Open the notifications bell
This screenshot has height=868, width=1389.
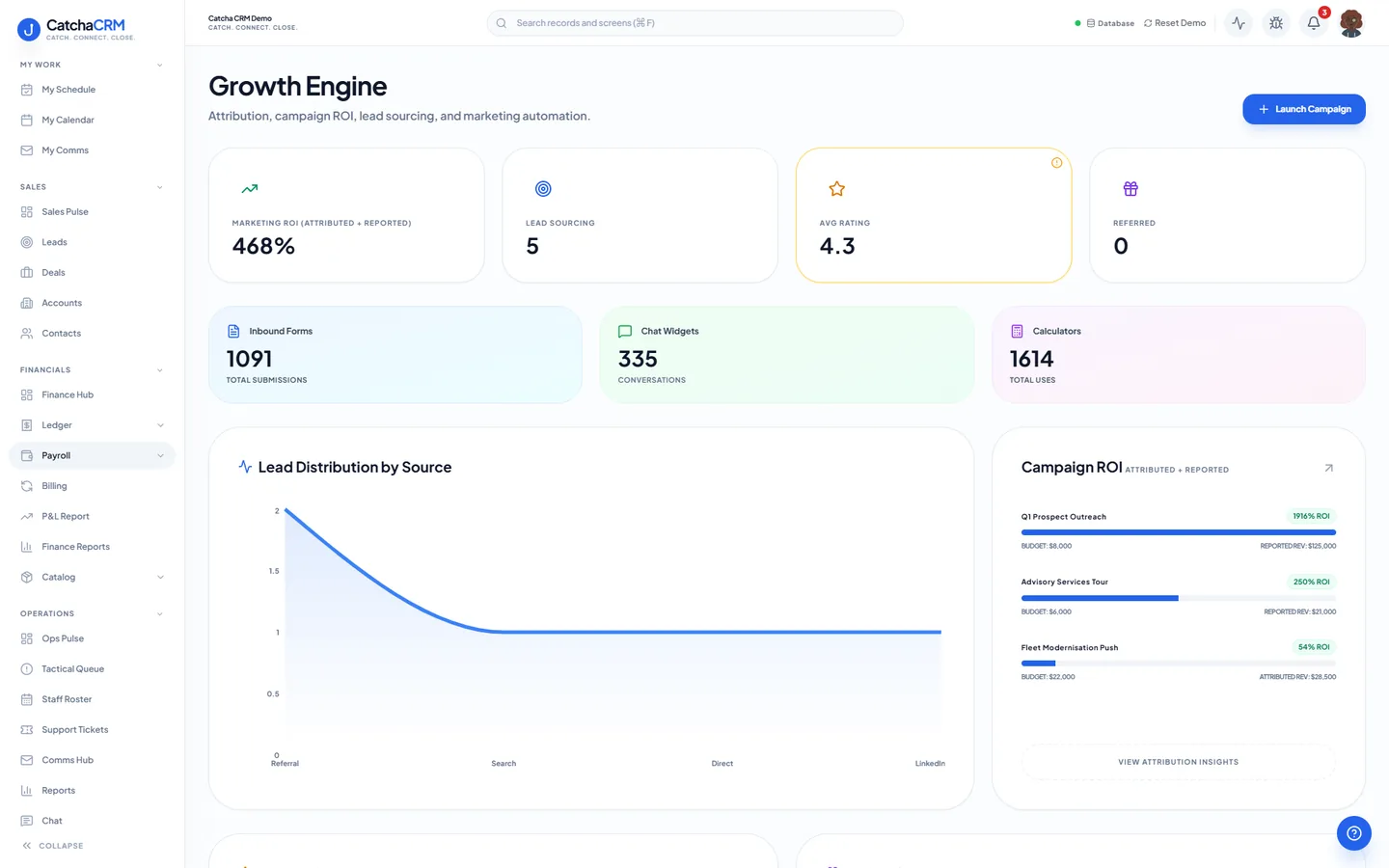pos(1314,23)
